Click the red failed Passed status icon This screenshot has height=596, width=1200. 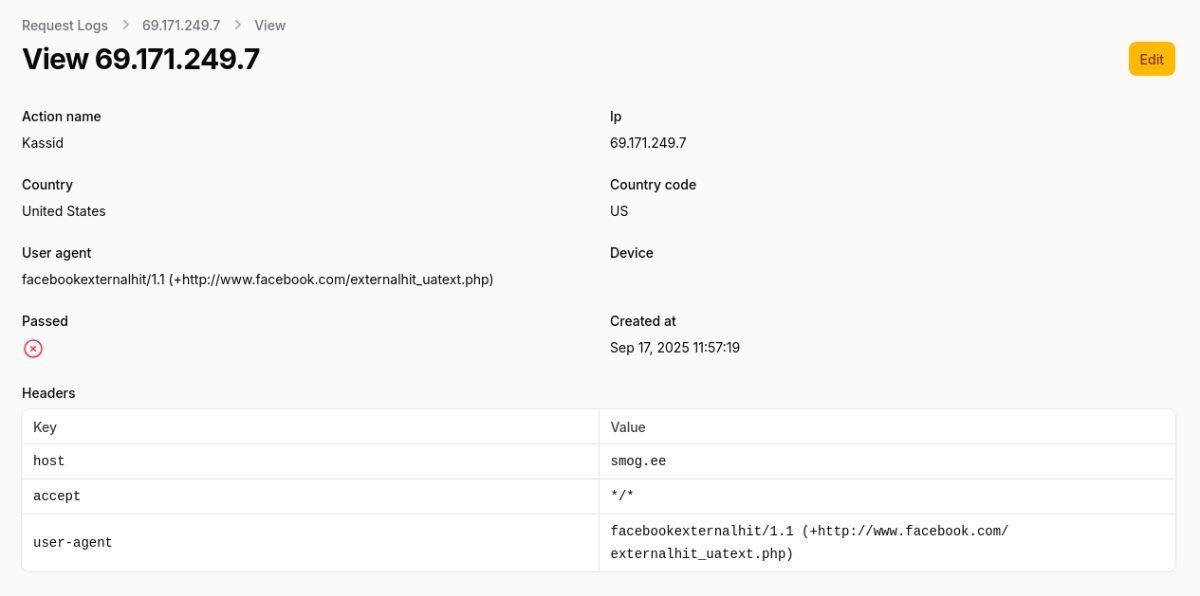pos(33,348)
